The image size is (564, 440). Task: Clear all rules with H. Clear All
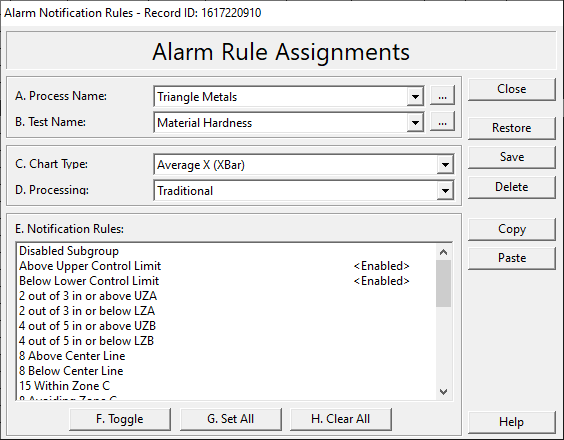pyautogui.click(x=341, y=419)
